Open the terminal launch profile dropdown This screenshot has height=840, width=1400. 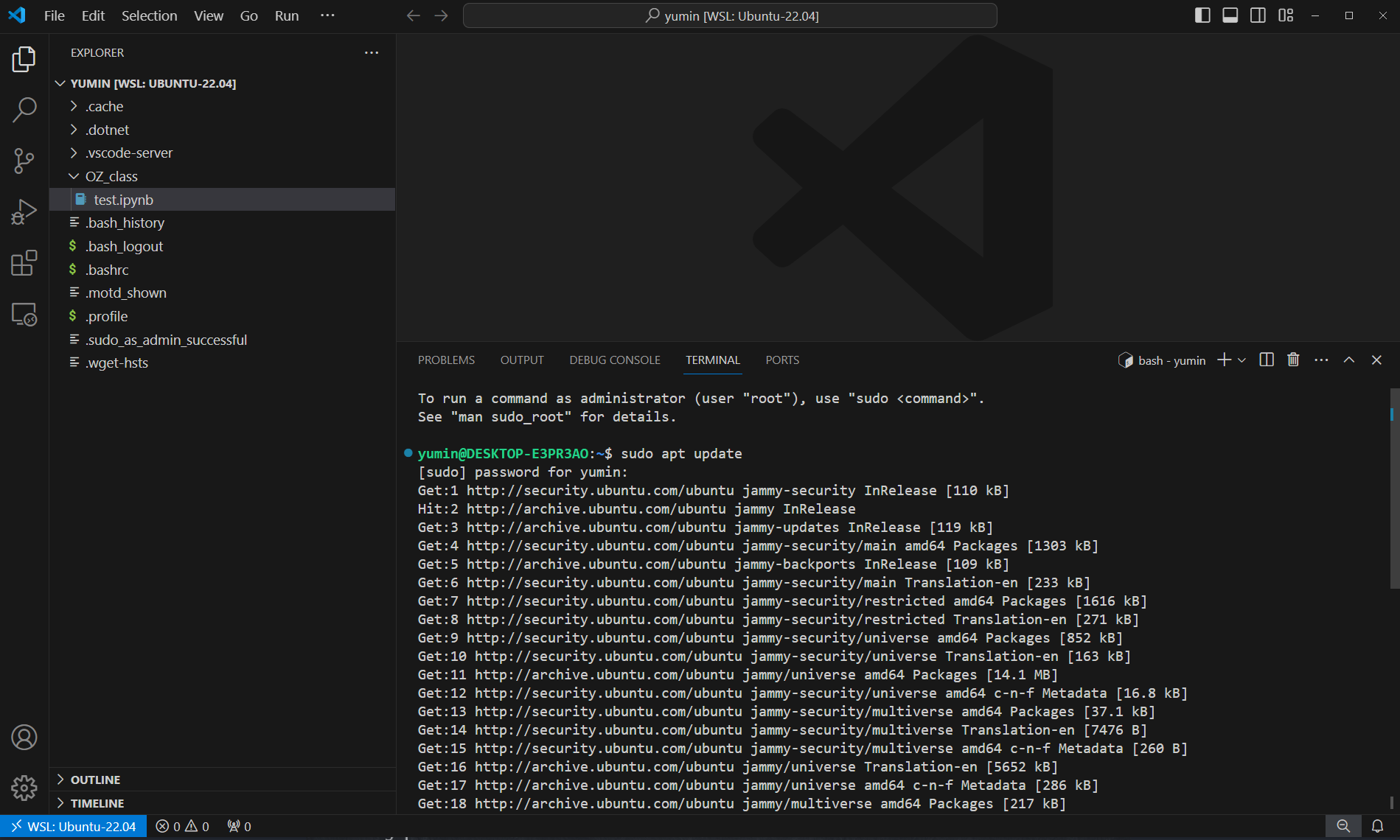point(1241,360)
